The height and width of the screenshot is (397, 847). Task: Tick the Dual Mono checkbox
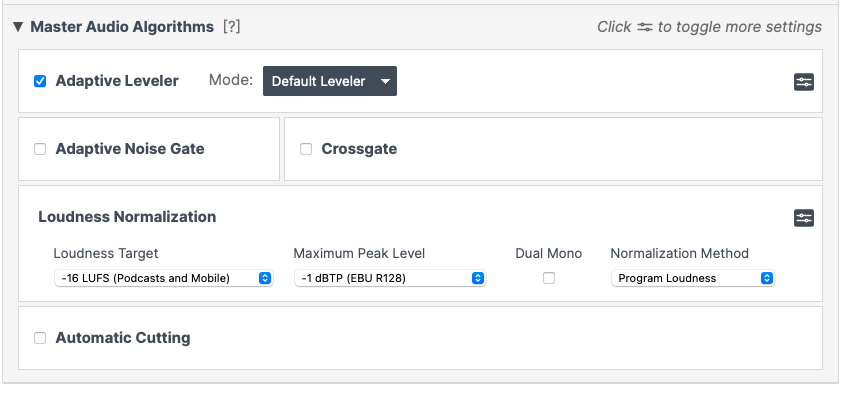coord(549,278)
